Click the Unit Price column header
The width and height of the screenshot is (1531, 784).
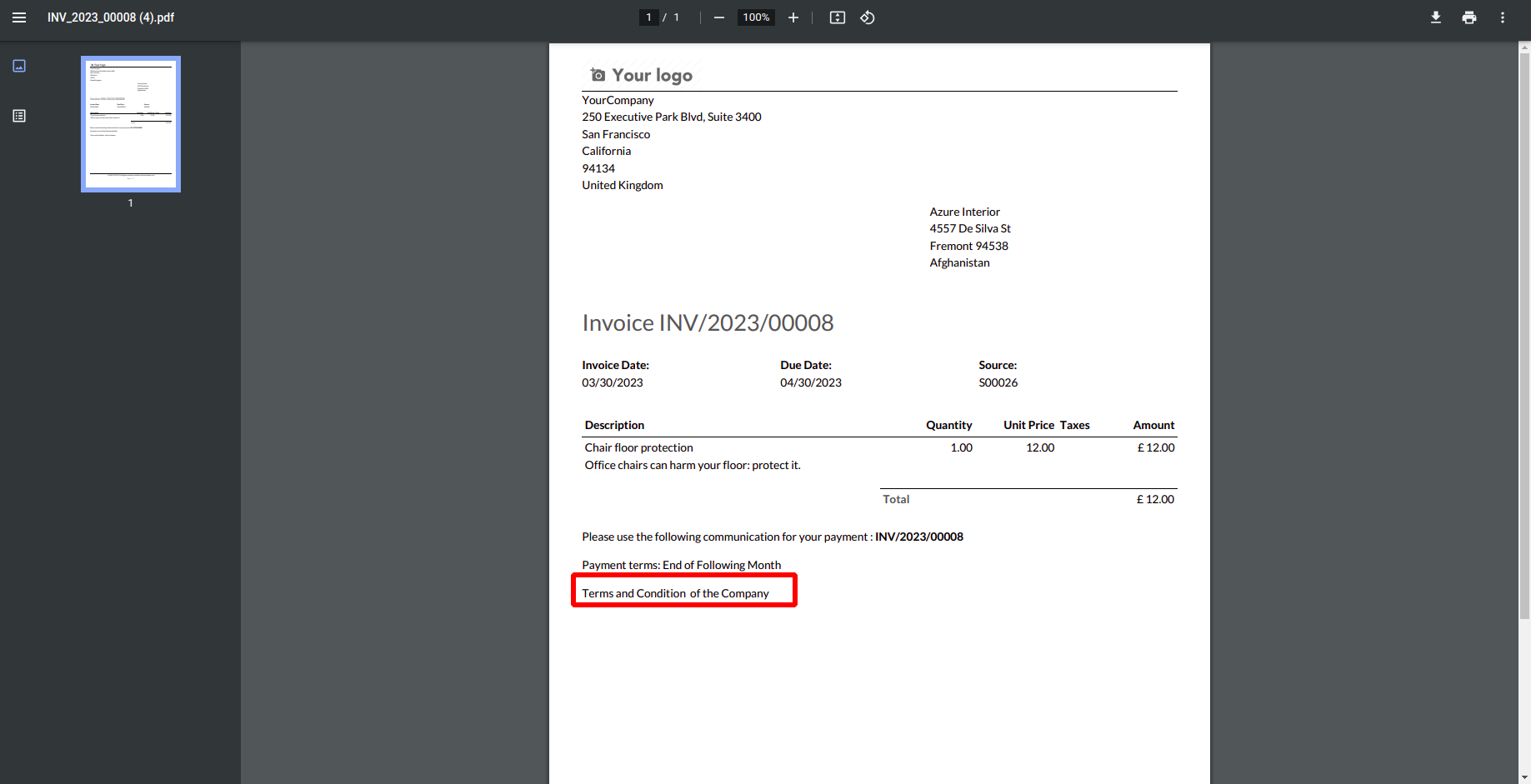[x=1028, y=425]
